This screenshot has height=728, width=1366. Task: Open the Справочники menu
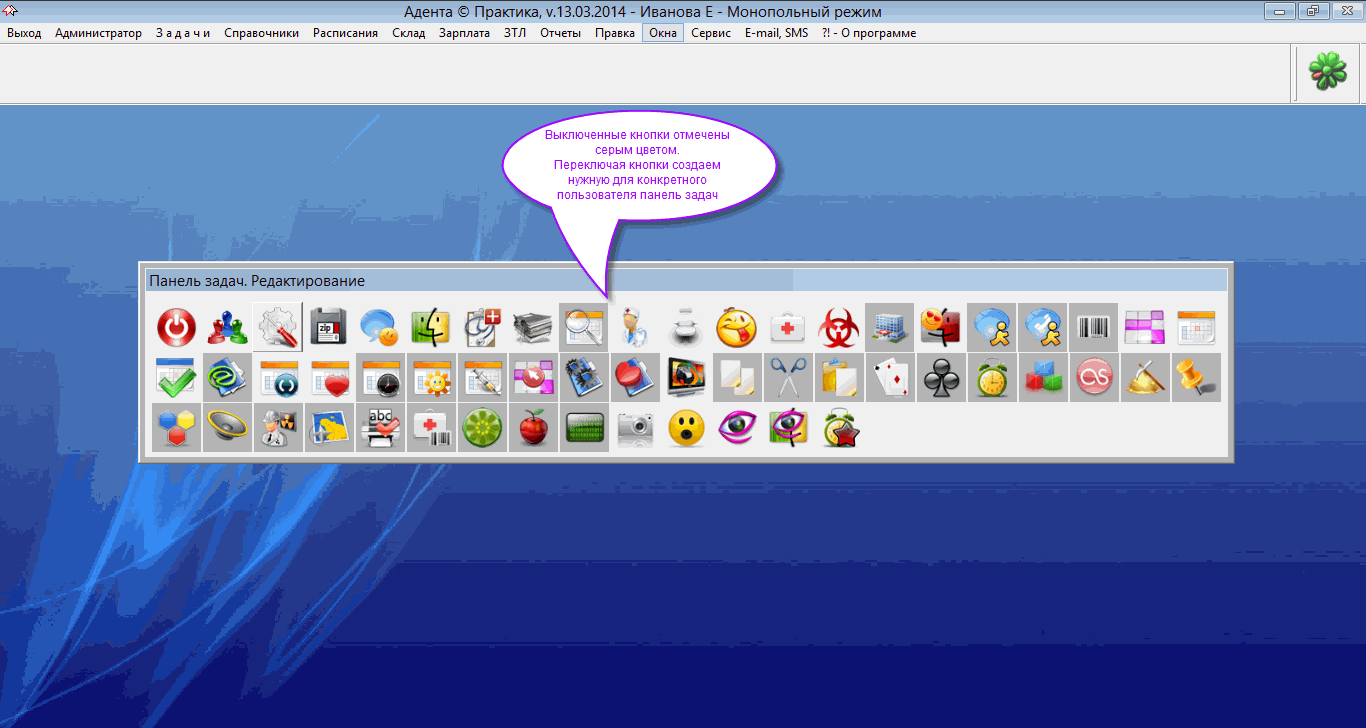pos(261,33)
